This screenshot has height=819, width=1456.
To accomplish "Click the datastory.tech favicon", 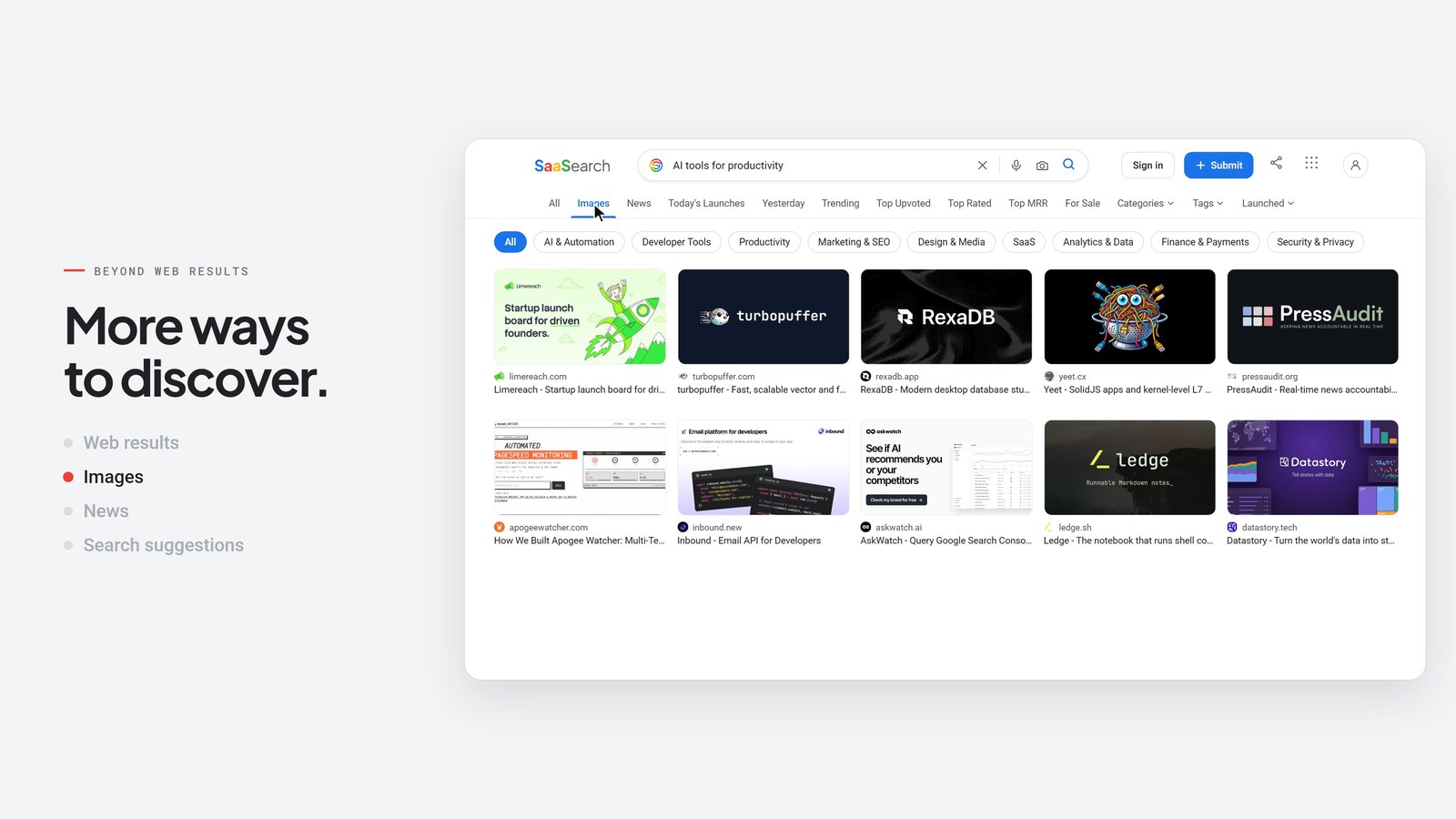I will (1232, 527).
